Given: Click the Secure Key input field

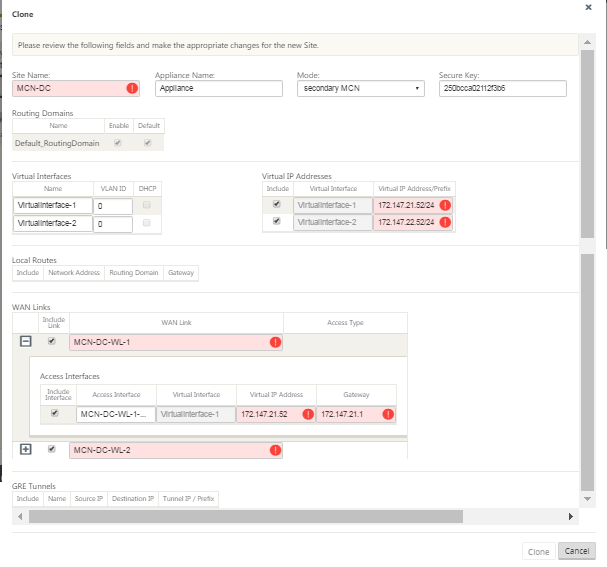Looking at the screenshot, I should 503,88.
